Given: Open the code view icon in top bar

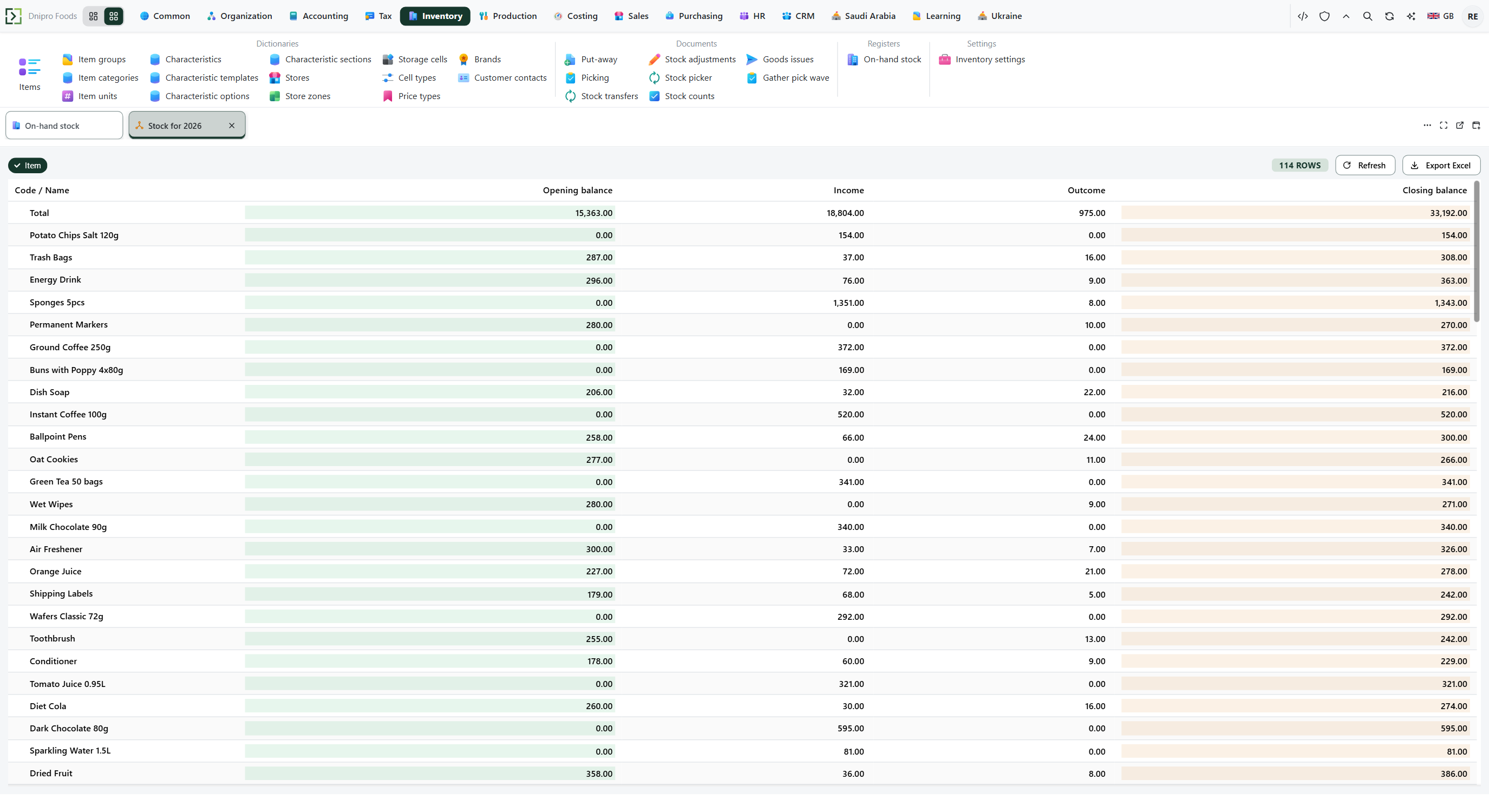Looking at the screenshot, I should click(x=1302, y=16).
